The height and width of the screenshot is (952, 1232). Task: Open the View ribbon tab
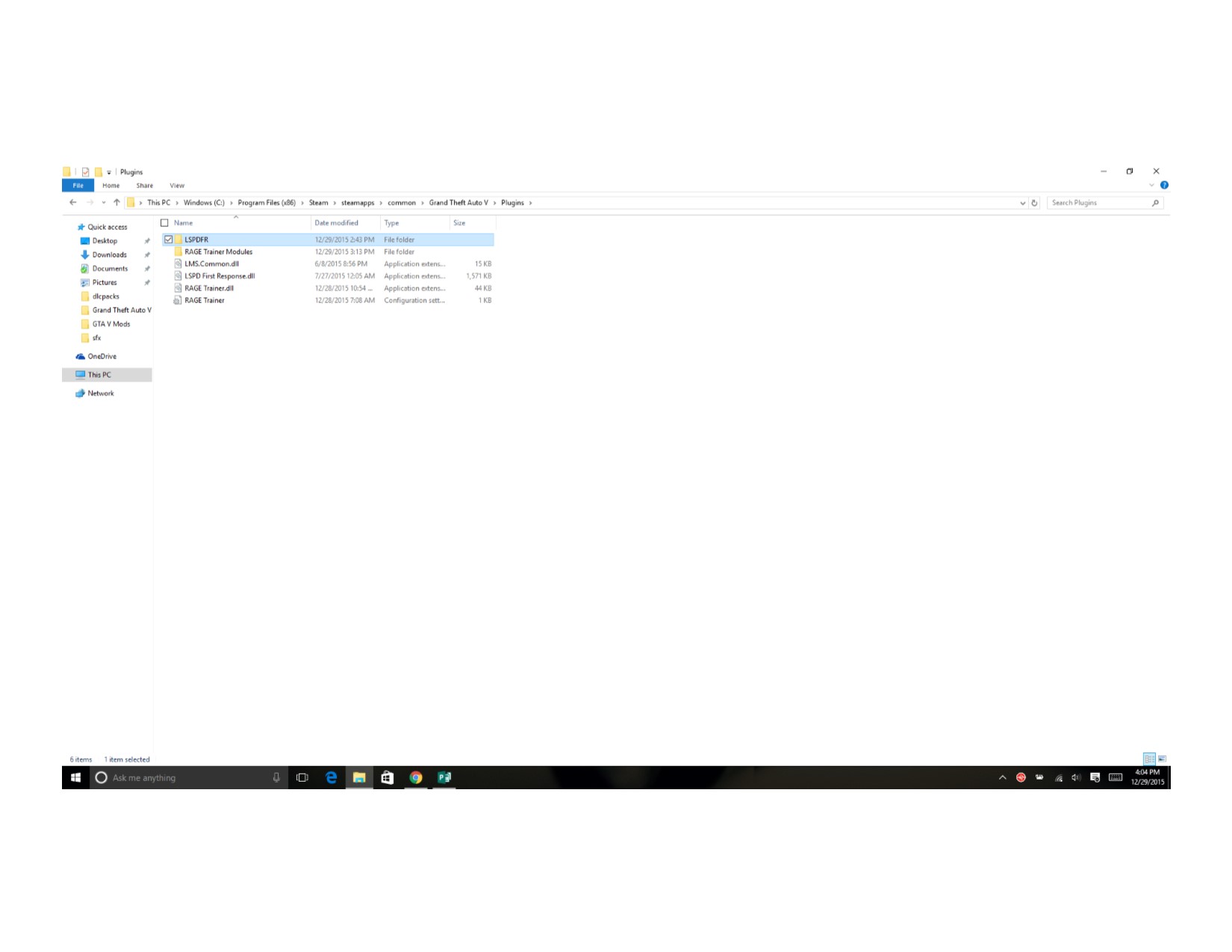[177, 186]
